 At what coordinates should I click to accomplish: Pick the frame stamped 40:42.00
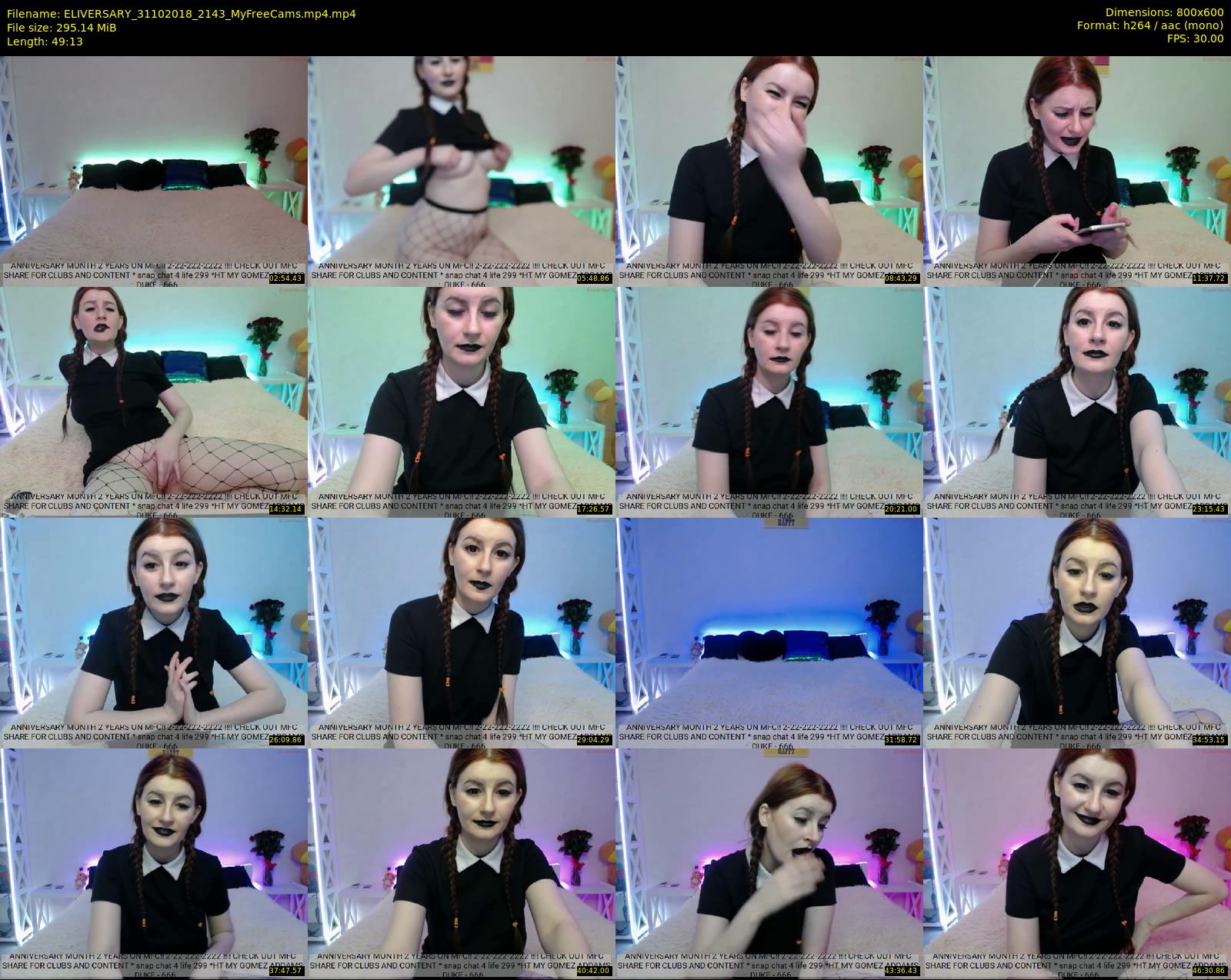(461, 863)
